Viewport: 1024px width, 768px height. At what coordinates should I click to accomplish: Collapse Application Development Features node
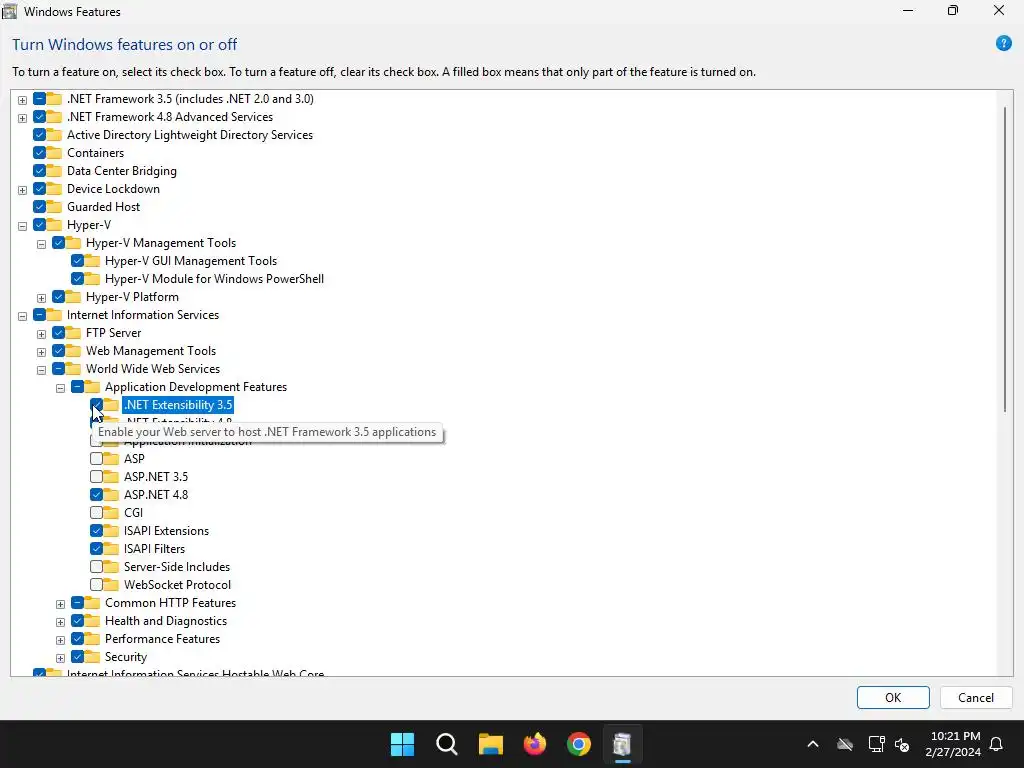point(60,388)
